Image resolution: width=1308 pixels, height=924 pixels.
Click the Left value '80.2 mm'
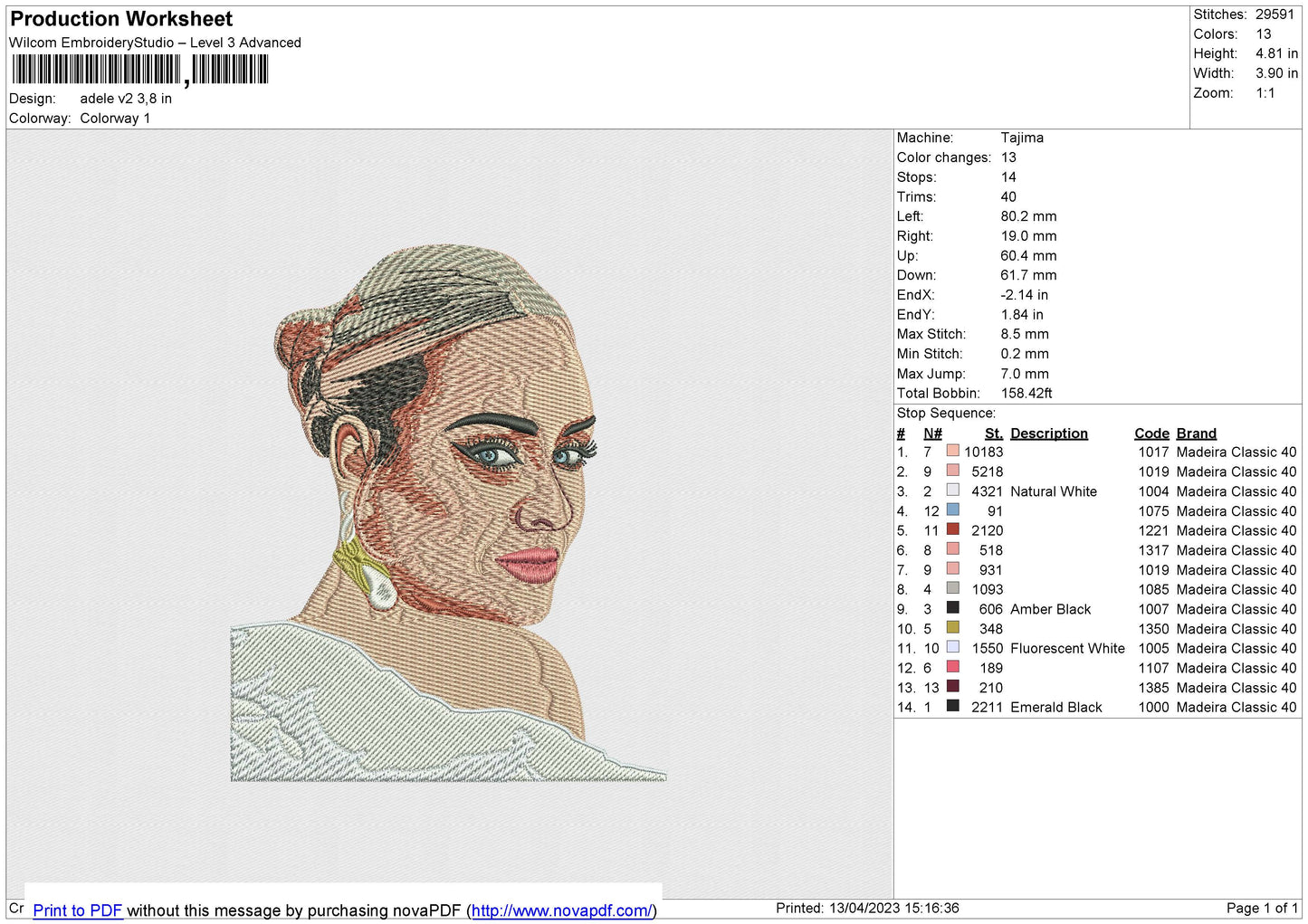[x=1028, y=216]
